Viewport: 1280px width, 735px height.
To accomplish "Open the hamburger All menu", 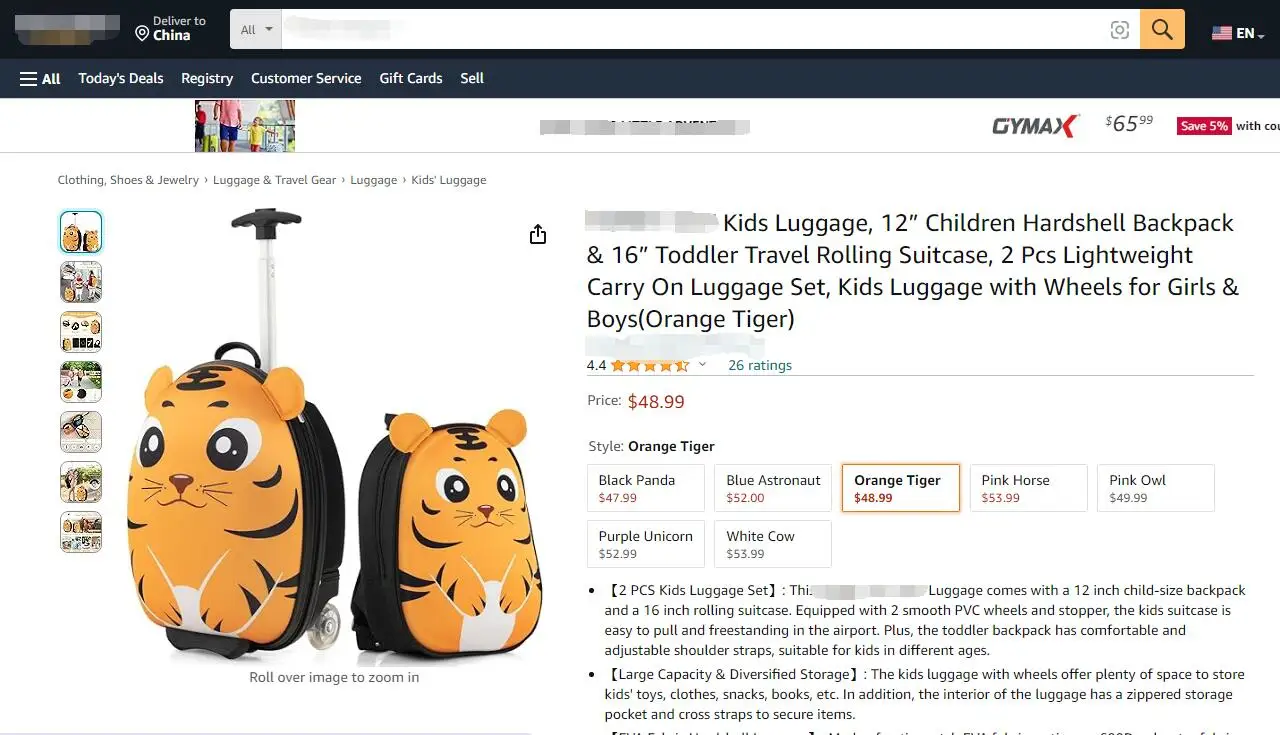I will pyautogui.click(x=40, y=78).
